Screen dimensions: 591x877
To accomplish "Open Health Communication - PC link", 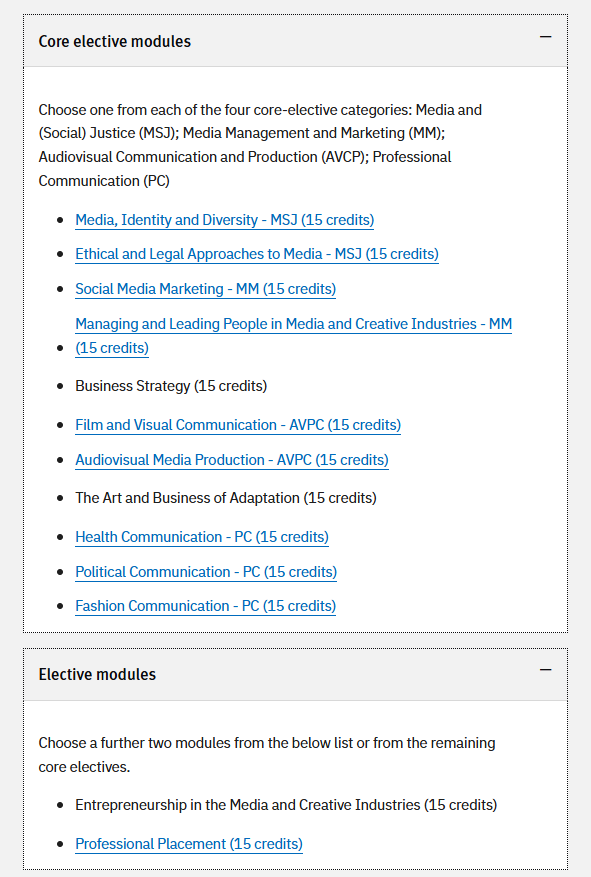I will tap(202, 537).
